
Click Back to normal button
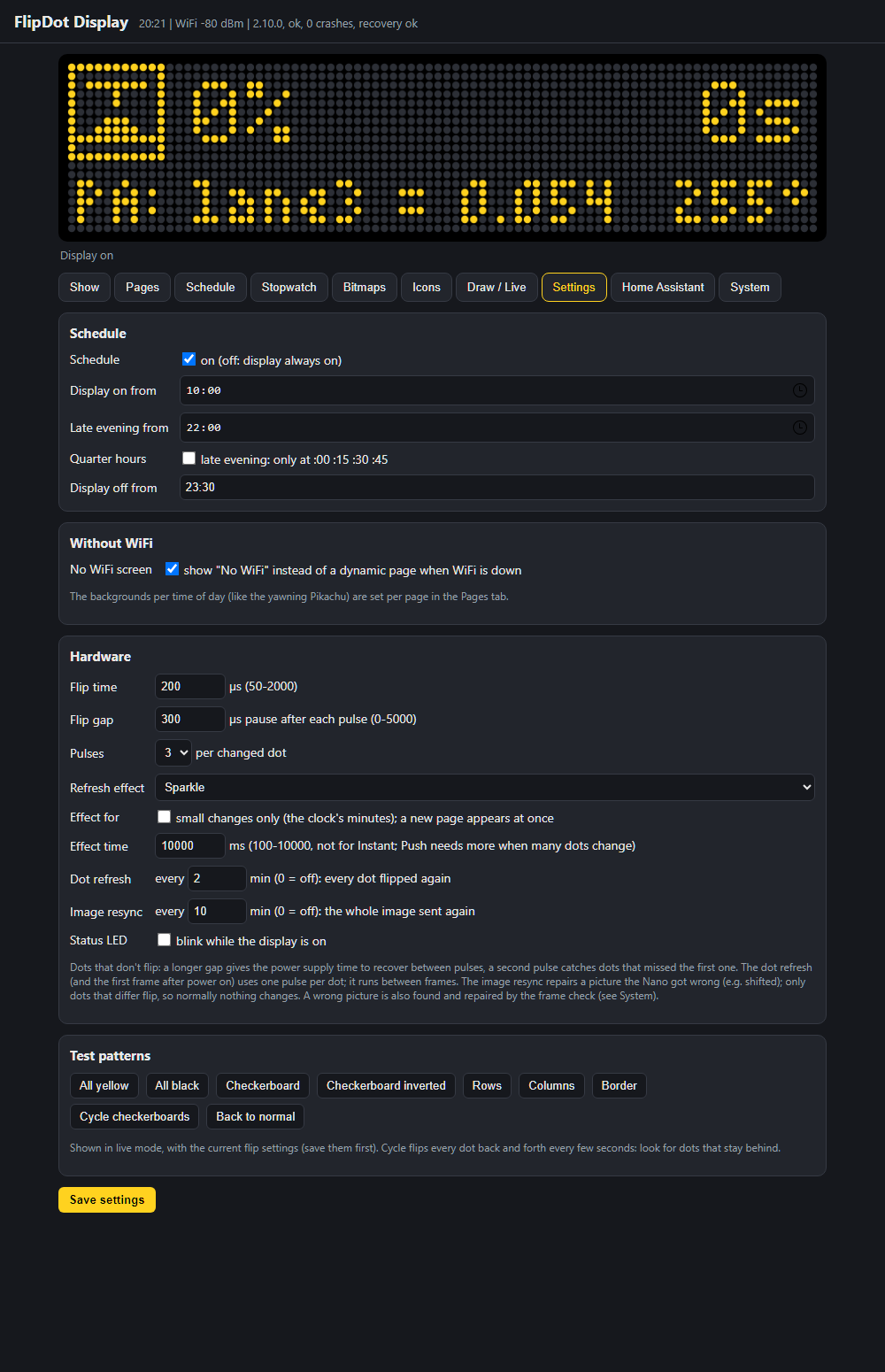click(256, 1116)
